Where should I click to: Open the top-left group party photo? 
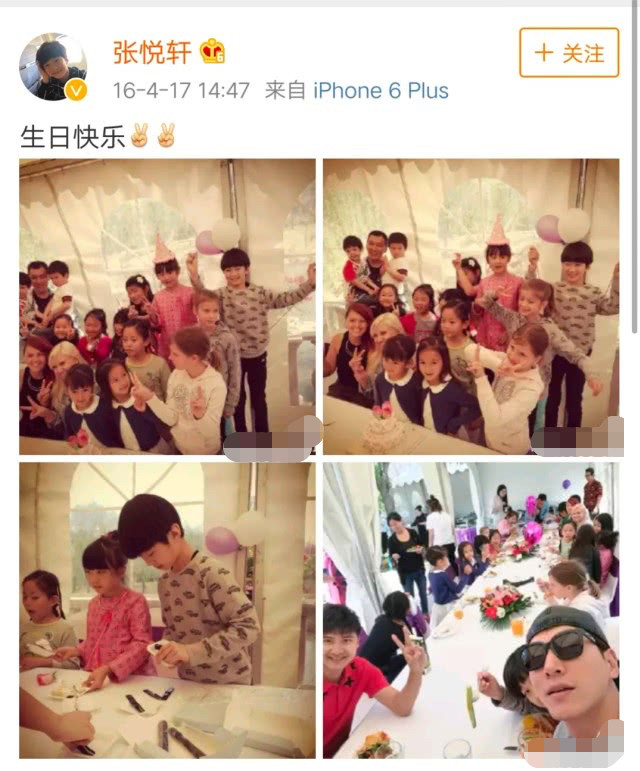click(x=167, y=306)
